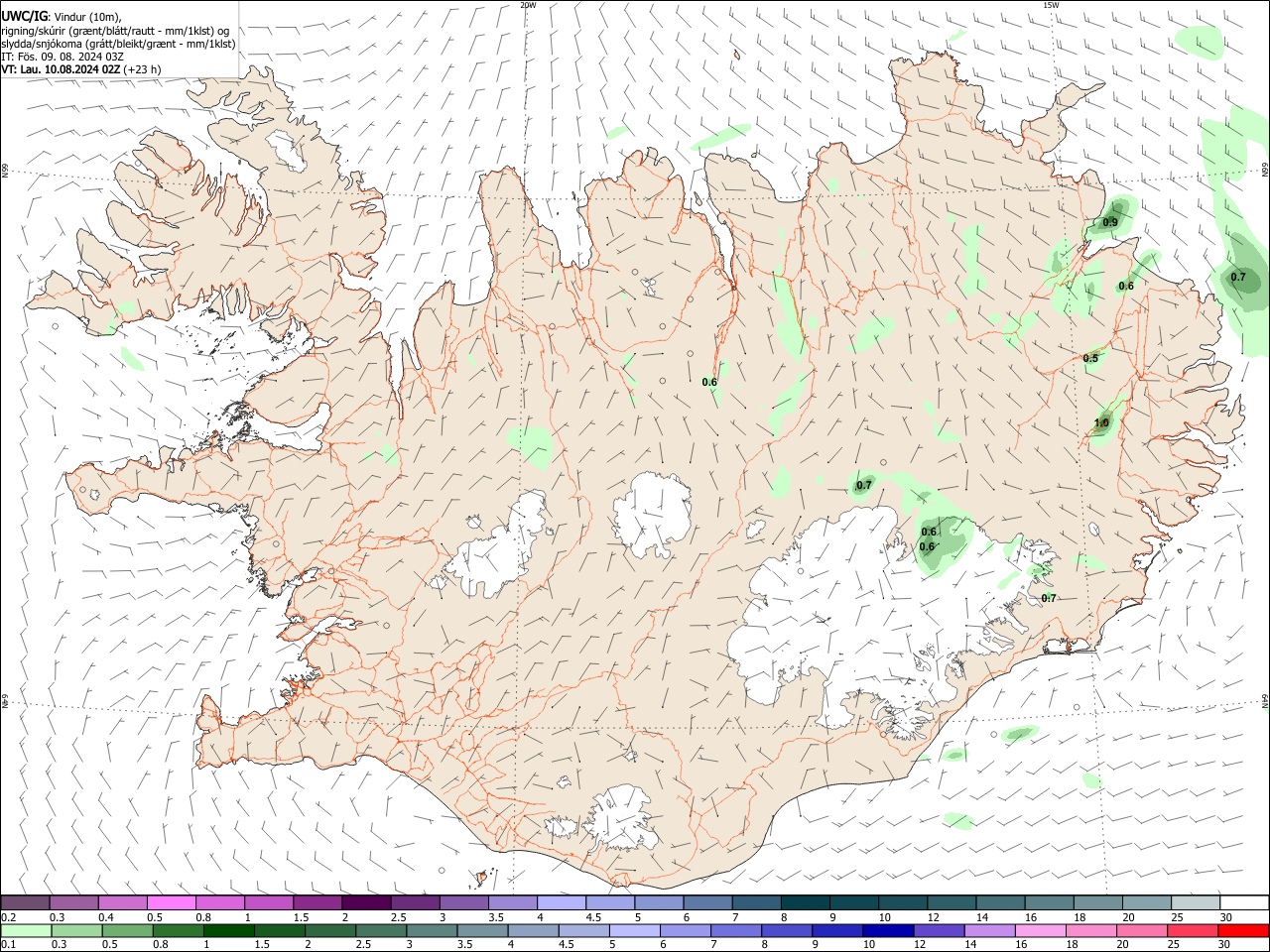Click the 12 purple swatch in lower legend
Viewport: 1270px width, 952px height.
(939, 931)
